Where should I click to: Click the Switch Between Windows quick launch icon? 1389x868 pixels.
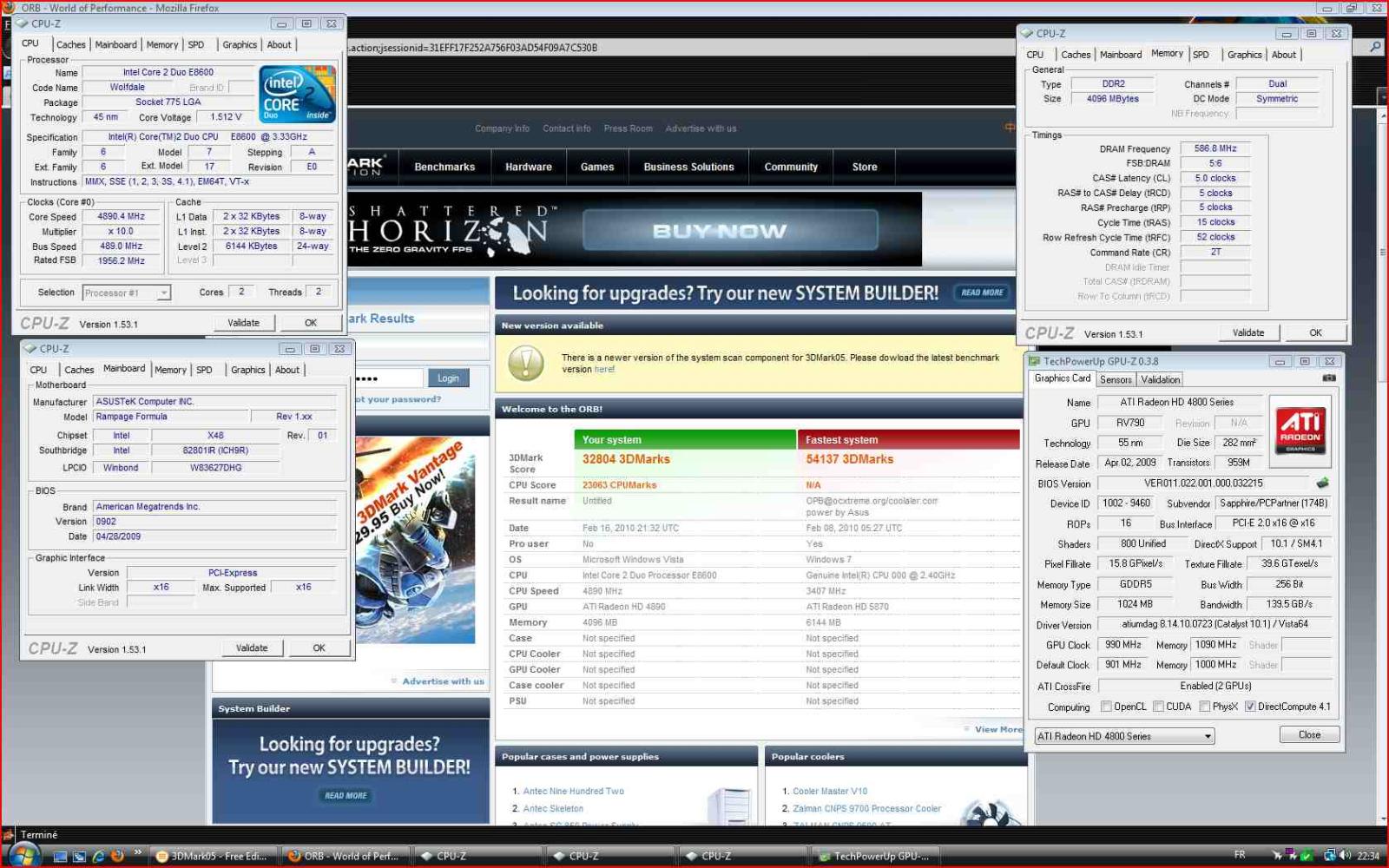pos(79,856)
